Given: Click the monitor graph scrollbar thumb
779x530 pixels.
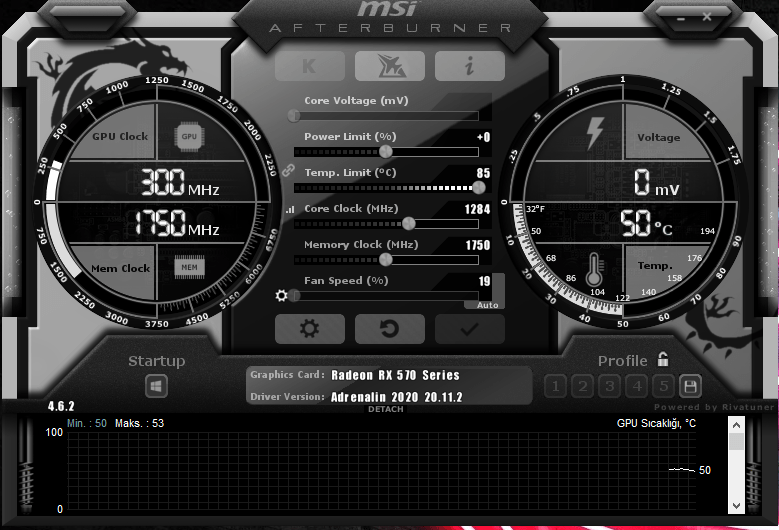Looking at the screenshot, I should 736,442.
